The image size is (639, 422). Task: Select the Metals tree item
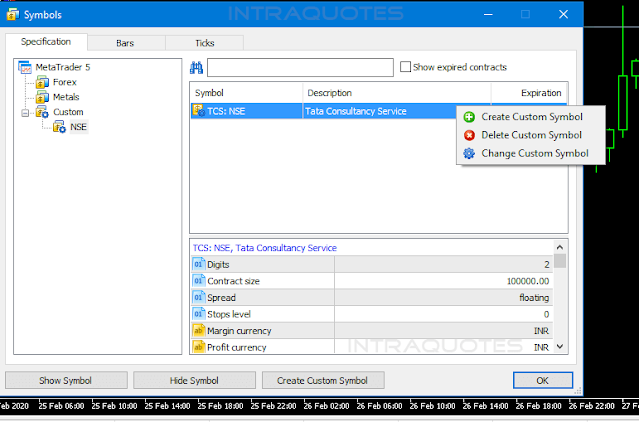point(66,97)
